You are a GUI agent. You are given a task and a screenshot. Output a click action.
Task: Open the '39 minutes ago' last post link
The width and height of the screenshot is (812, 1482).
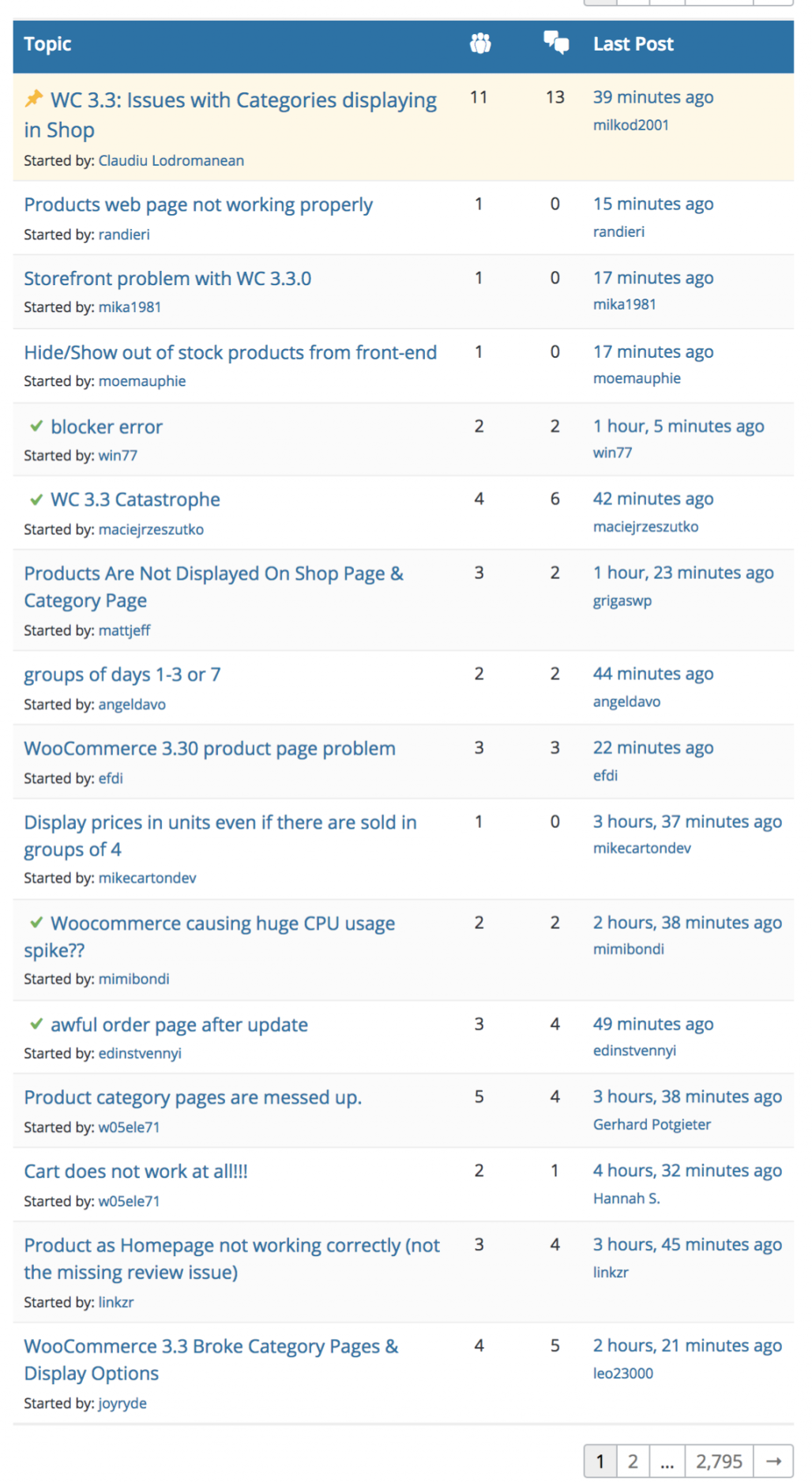point(652,97)
